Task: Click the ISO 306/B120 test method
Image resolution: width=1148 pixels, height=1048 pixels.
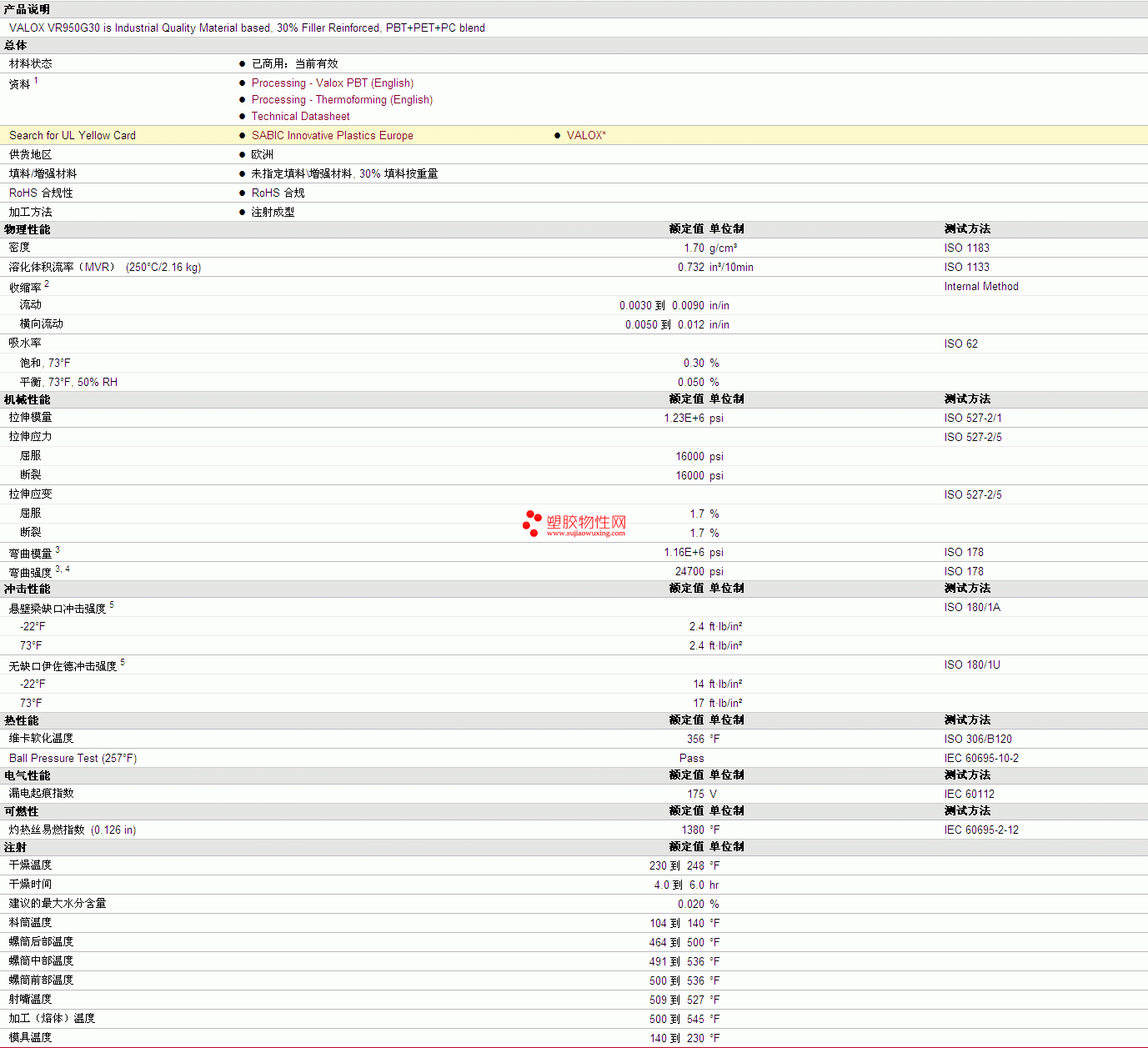Action: click(978, 740)
